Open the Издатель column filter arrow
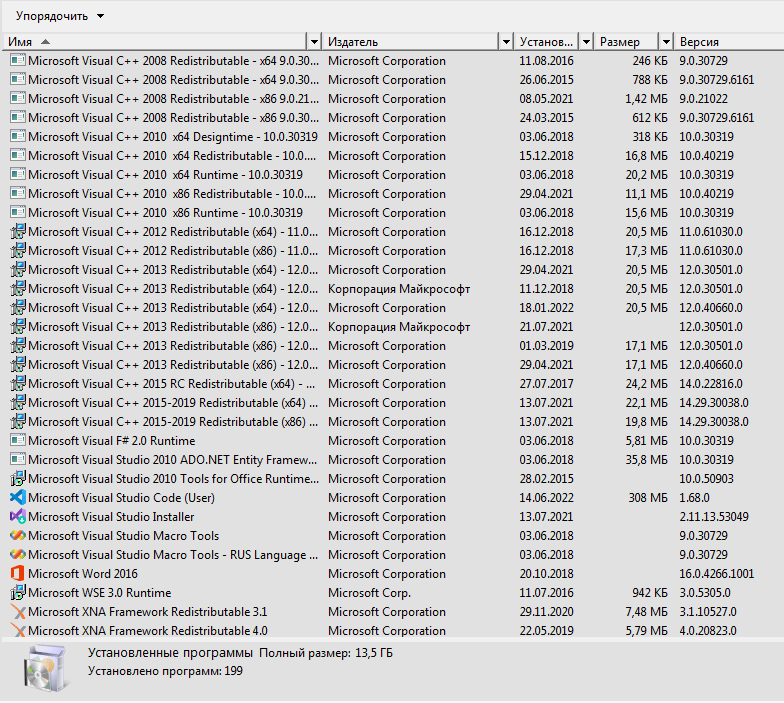784x703 pixels. tap(506, 42)
